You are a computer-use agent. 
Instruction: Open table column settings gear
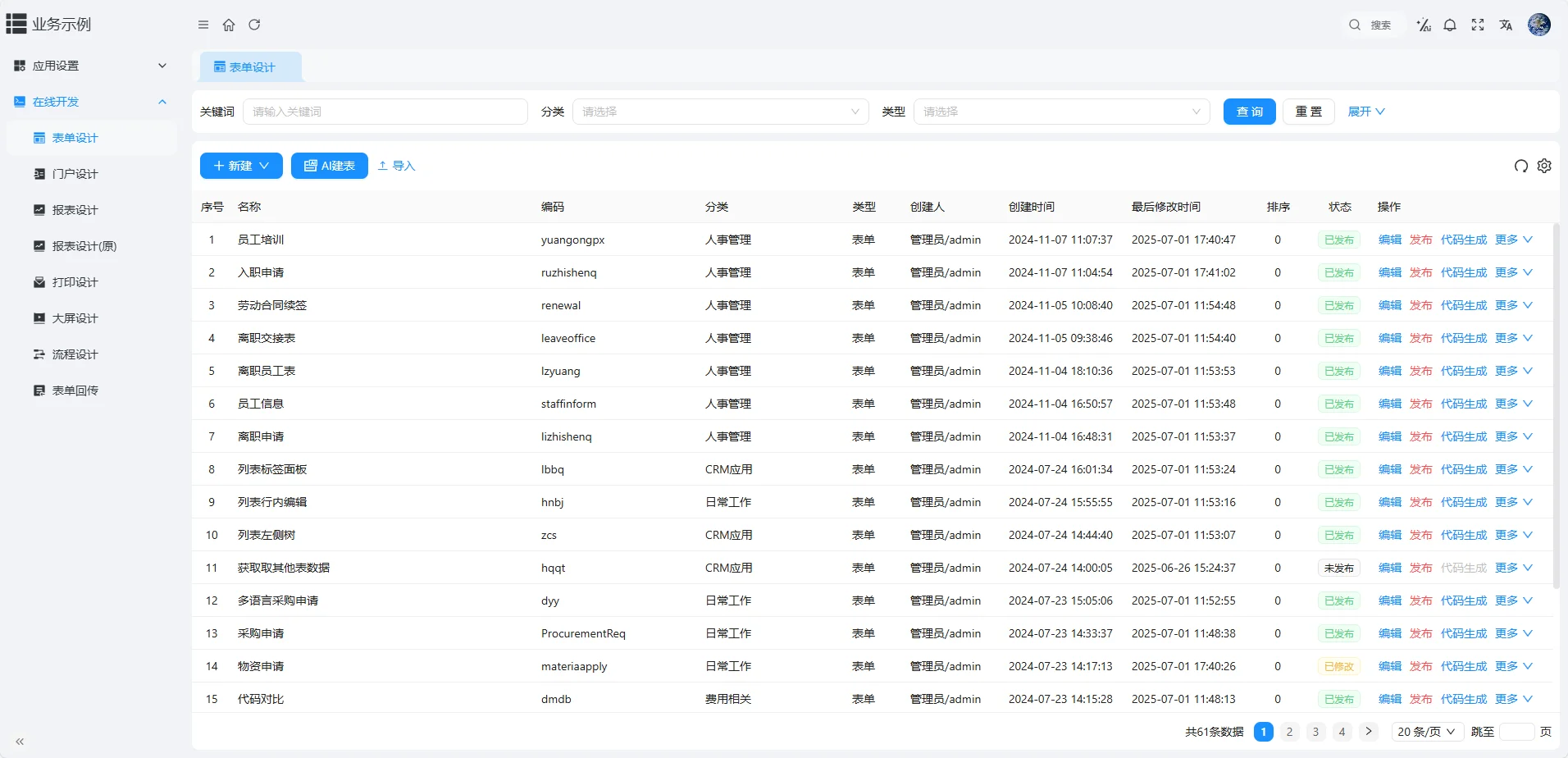click(1544, 166)
